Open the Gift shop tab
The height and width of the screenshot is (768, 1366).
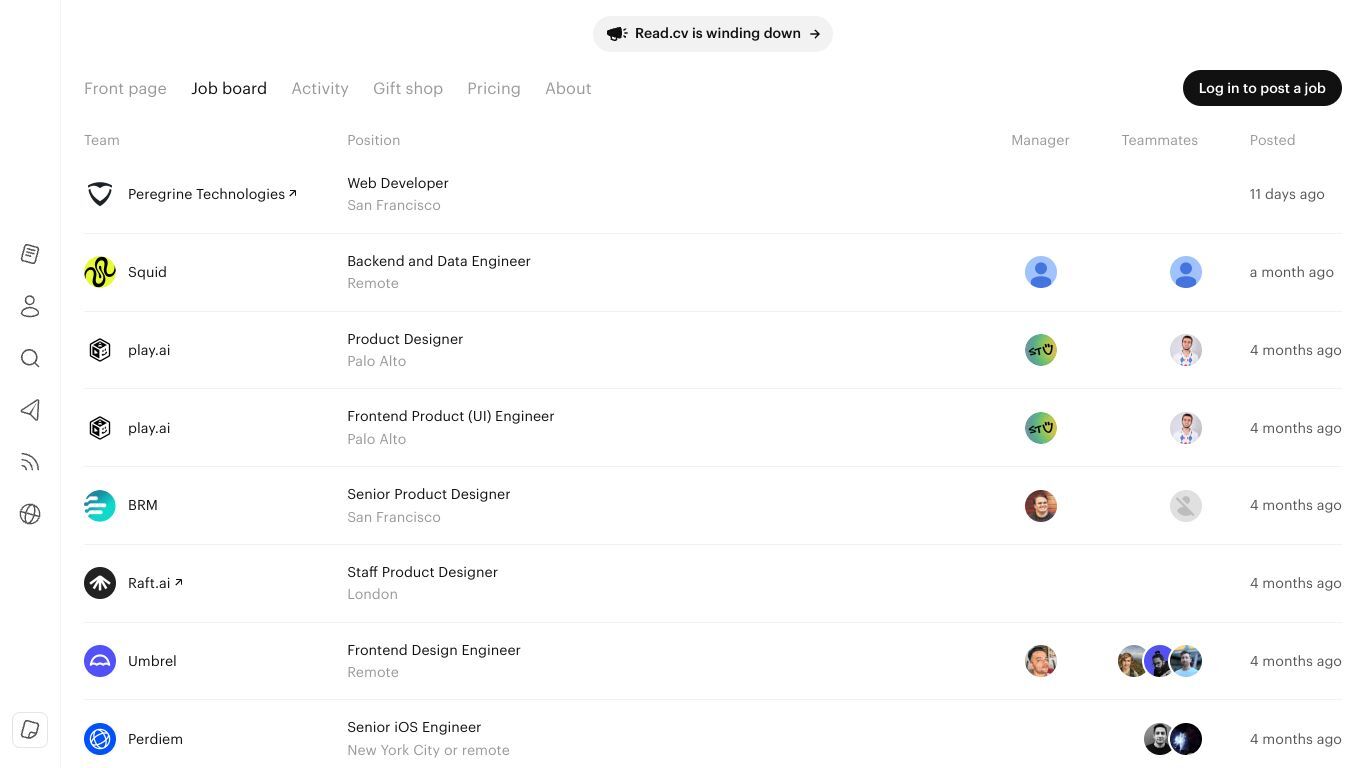tap(408, 88)
